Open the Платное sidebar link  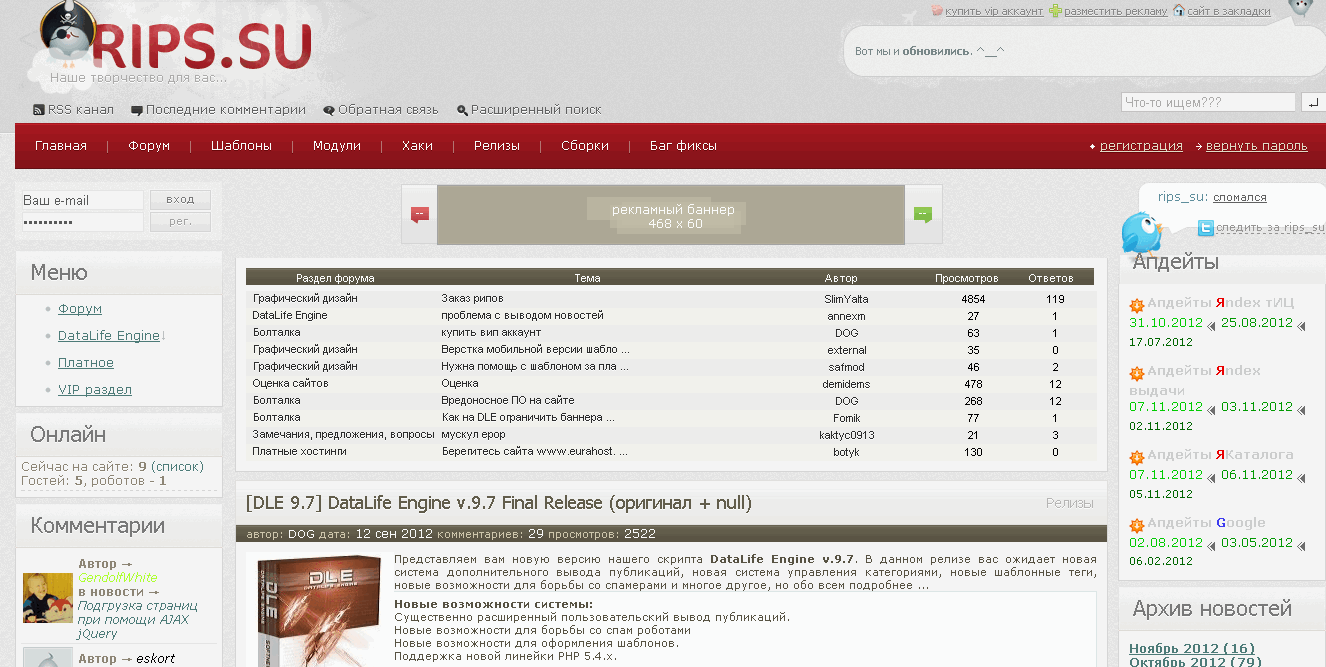[x=86, y=363]
